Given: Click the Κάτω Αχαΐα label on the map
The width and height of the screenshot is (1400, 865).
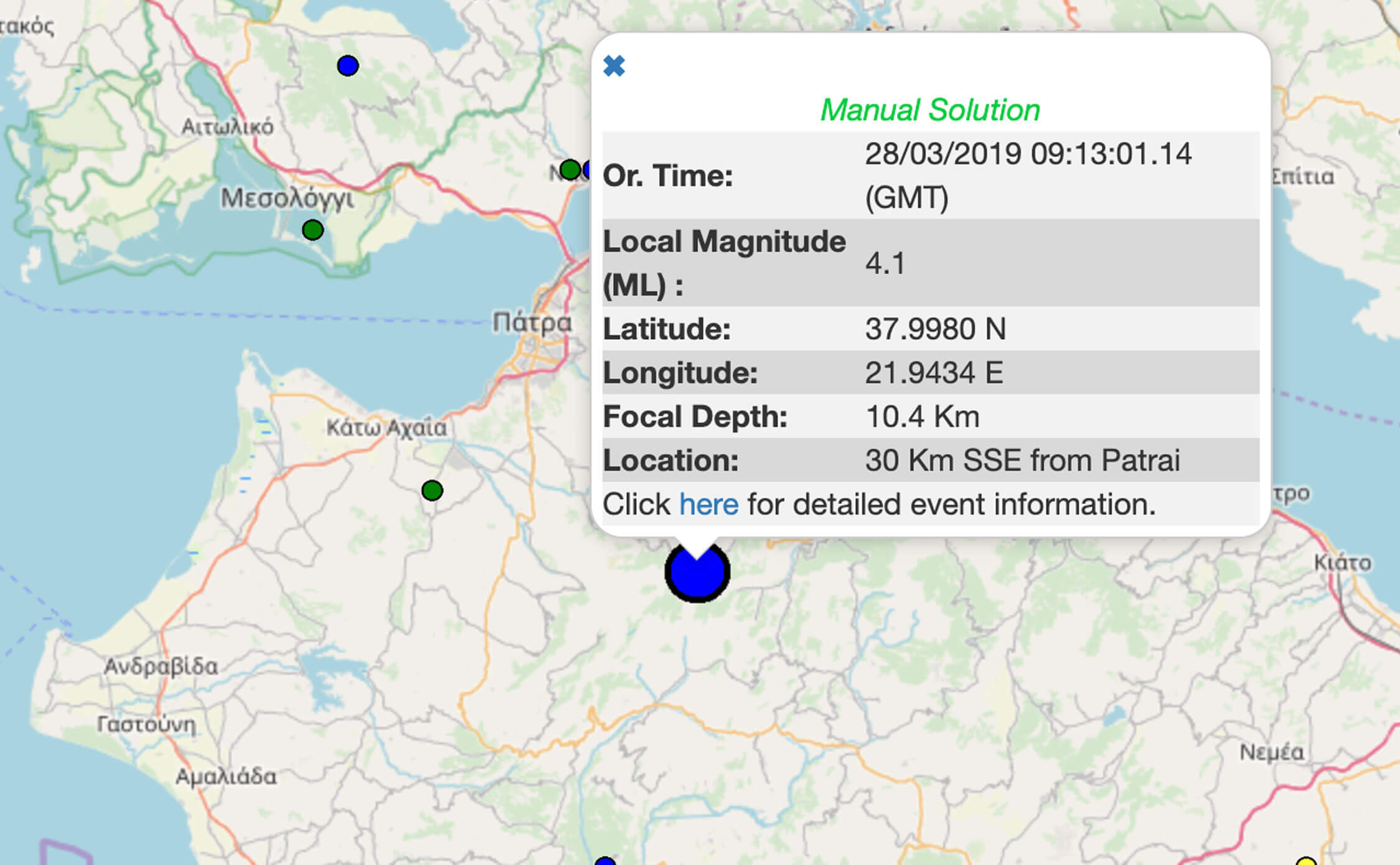Looking at the screenshot, I should [x=387, y=428].
